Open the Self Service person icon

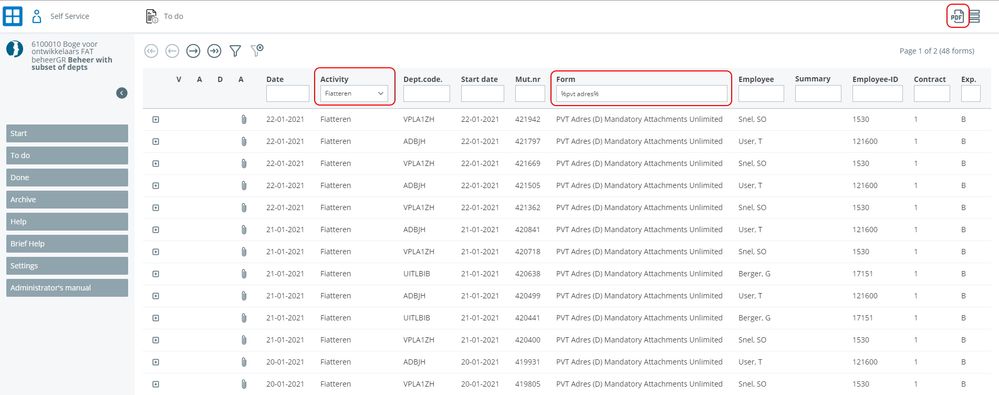click(x=37, y=17)
